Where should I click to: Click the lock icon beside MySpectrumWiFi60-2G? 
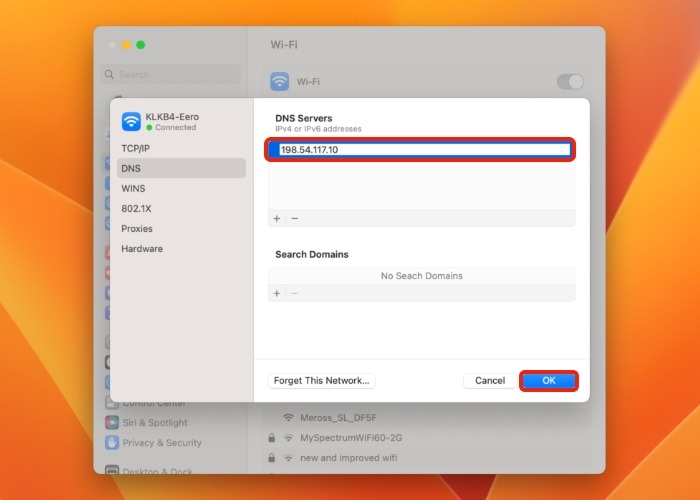tap(272, 438)
